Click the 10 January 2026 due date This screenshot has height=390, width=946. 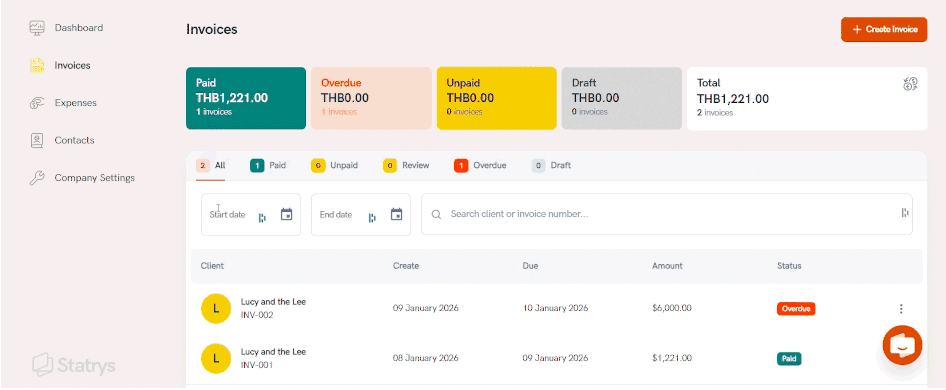555,308
